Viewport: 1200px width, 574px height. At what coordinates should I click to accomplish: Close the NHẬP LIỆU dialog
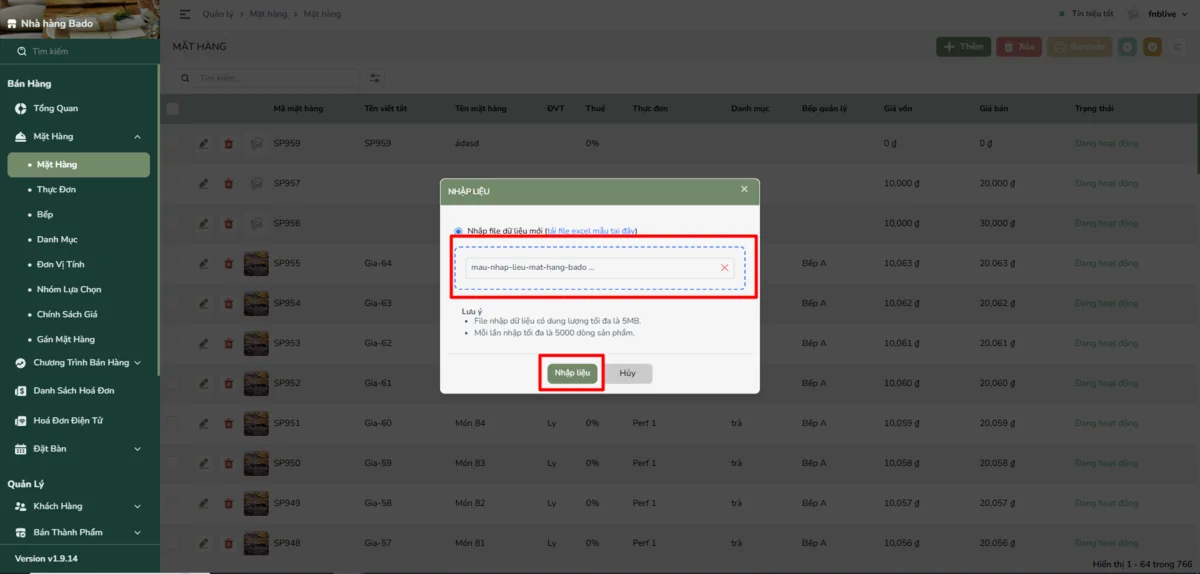pos(744,189)
